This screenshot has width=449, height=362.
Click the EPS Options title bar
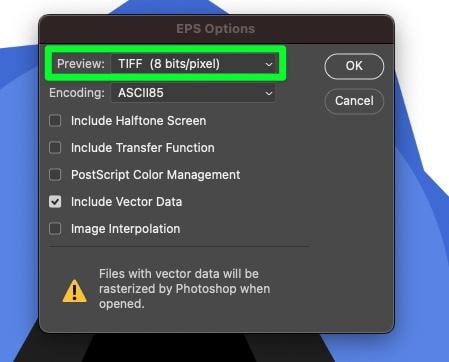216,29
